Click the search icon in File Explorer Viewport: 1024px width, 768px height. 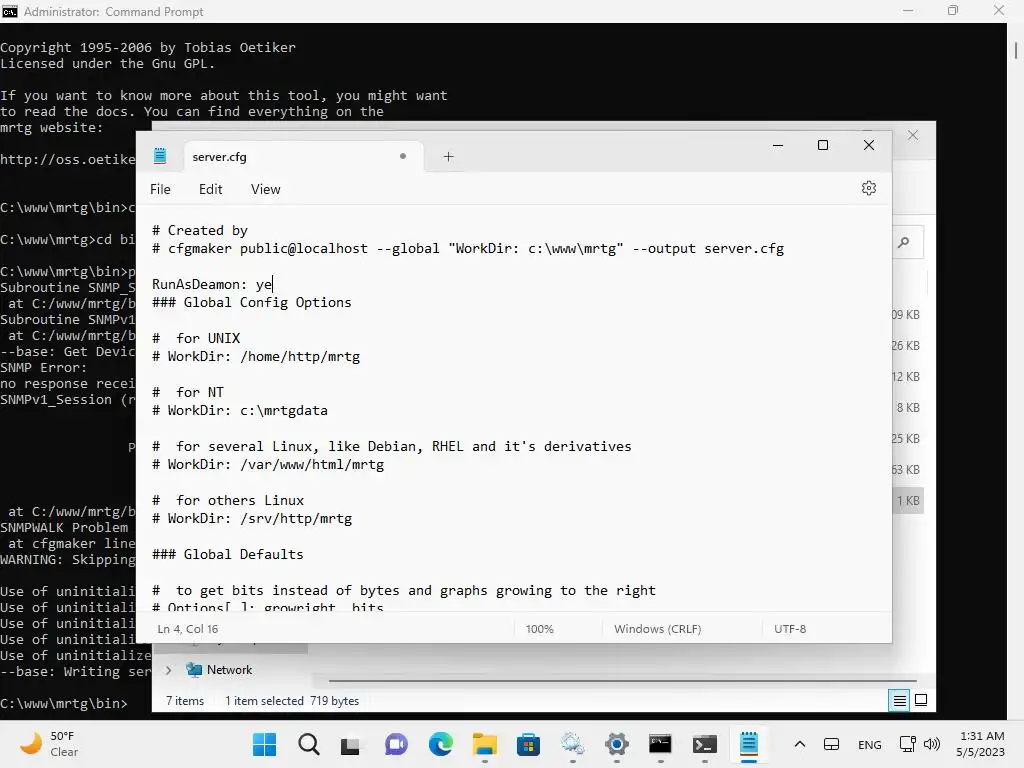click(x=903, y=242)
